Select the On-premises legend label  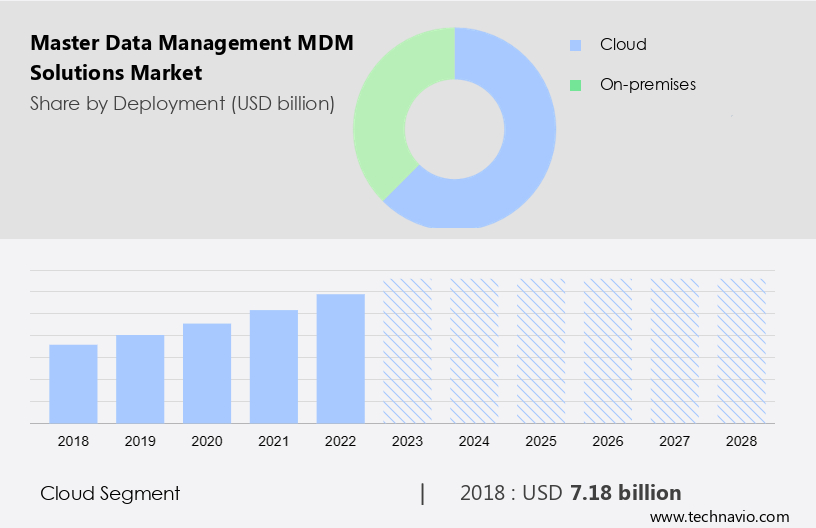(x=647, y=85)
